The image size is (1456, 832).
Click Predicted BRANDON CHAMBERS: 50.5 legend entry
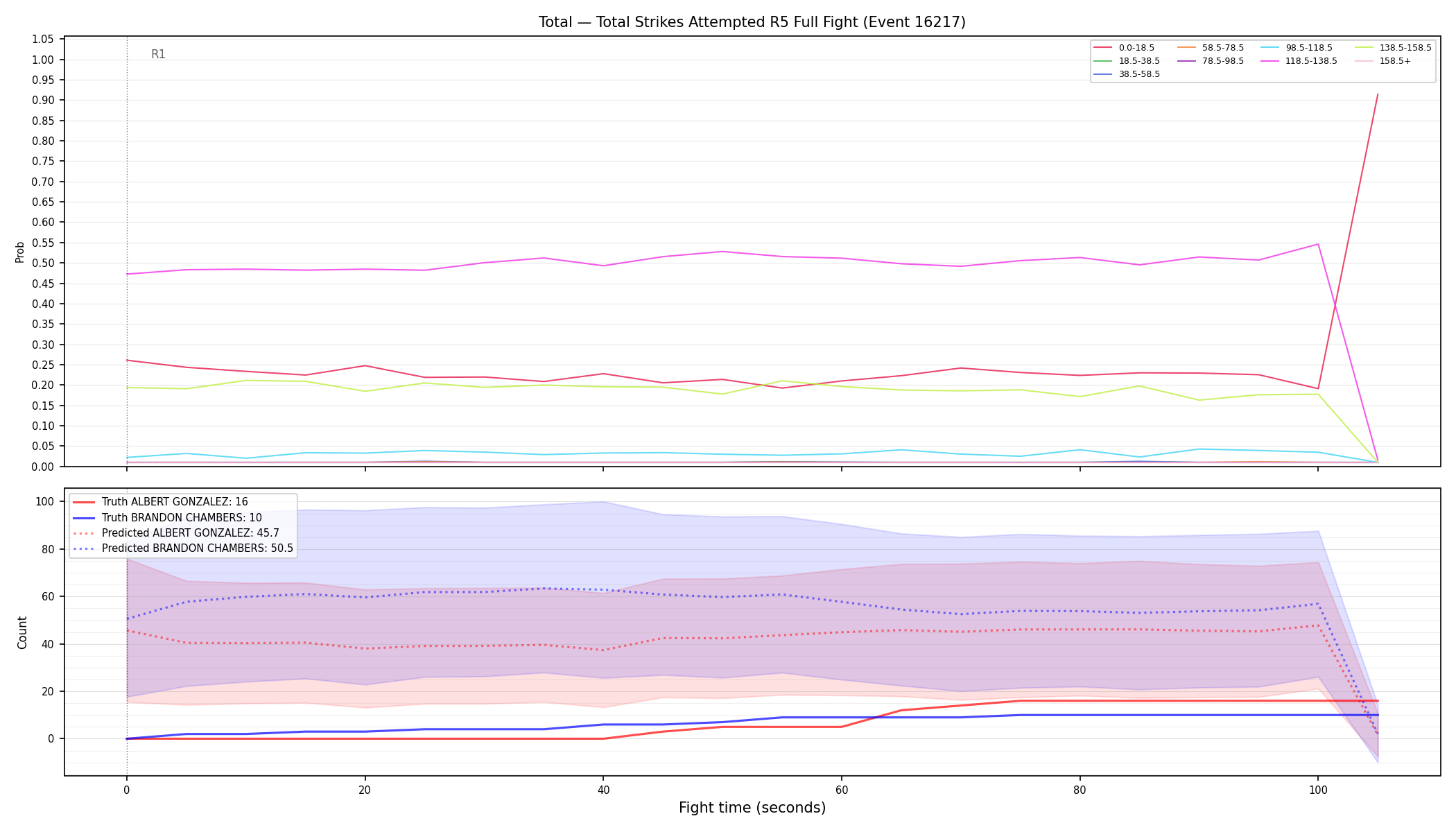tap(183, 548)
